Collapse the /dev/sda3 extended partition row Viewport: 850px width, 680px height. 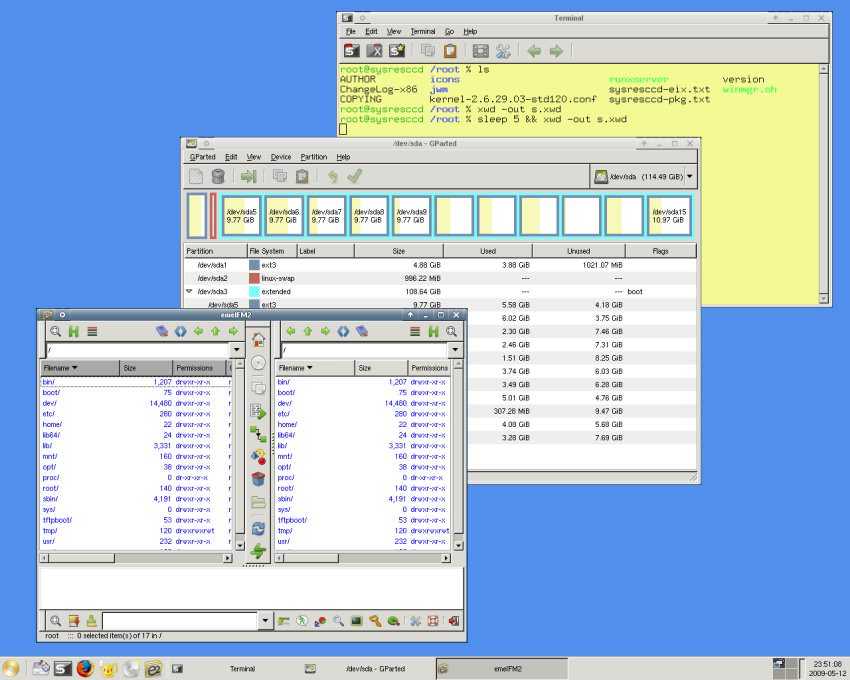[x=190, y=291]
